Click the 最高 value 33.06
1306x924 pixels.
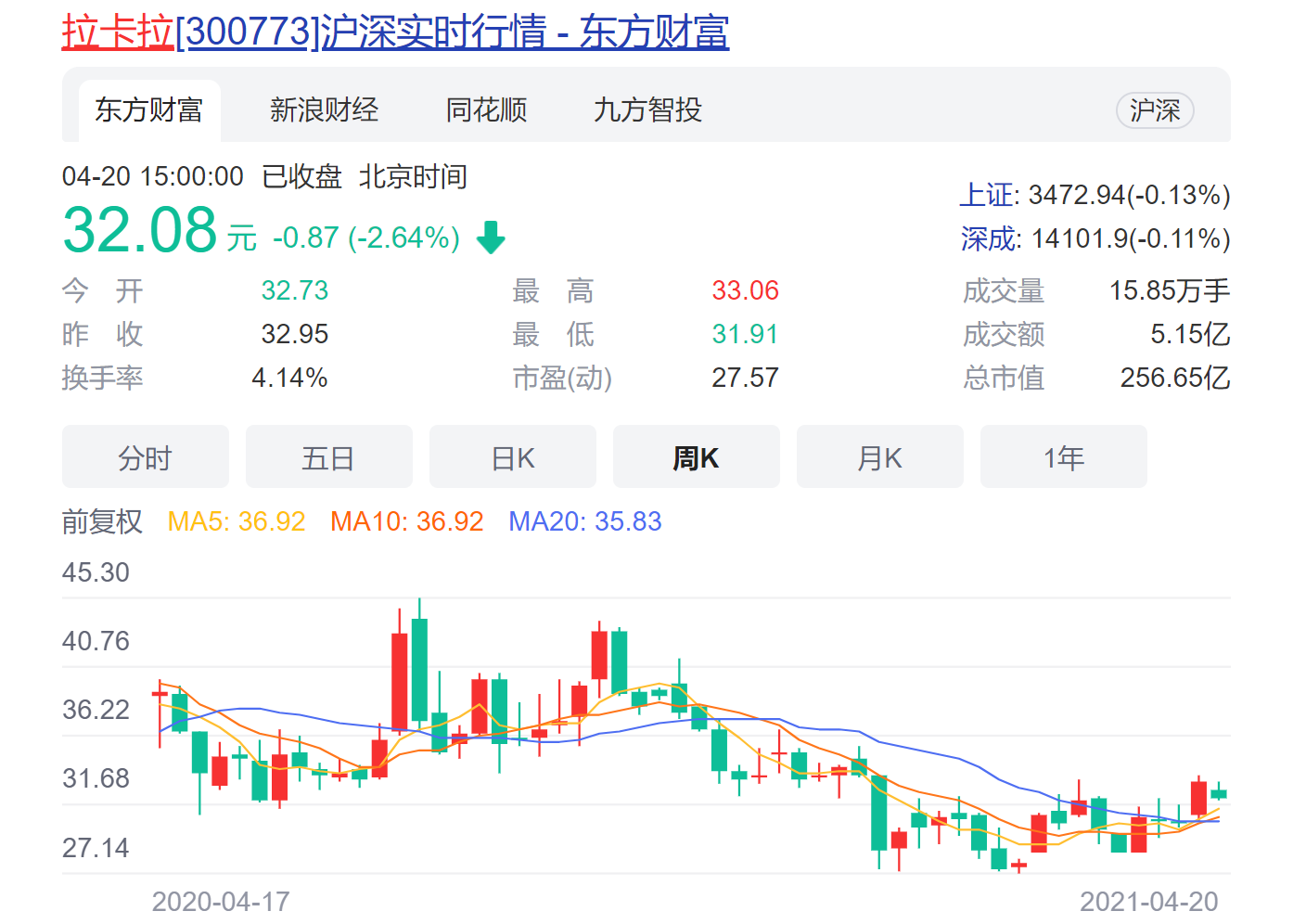pyautogui.click(x=746, y=290)
